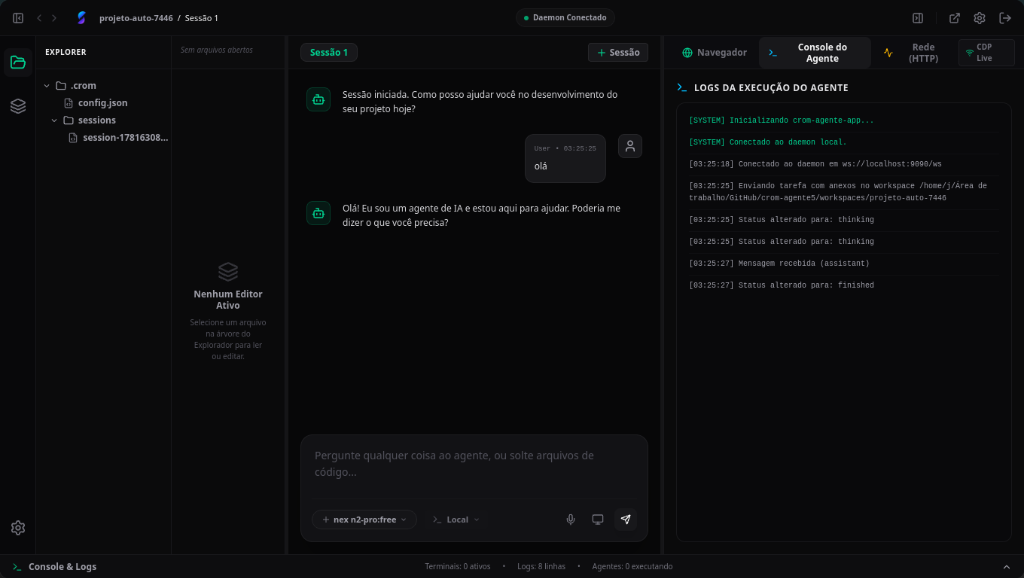Click the microphone icon
Viewport: 1024px width, 578px height.
571,519
